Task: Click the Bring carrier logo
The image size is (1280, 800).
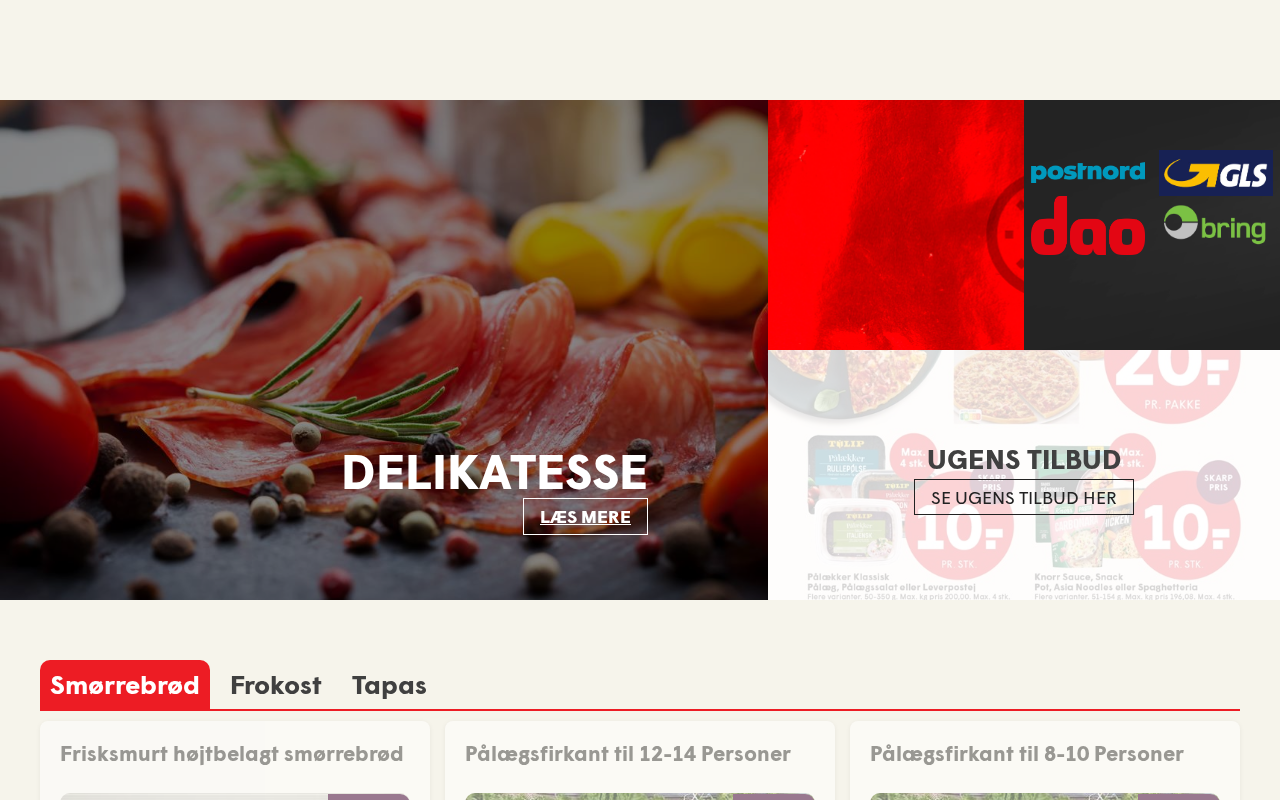Action: point(1215,225)
